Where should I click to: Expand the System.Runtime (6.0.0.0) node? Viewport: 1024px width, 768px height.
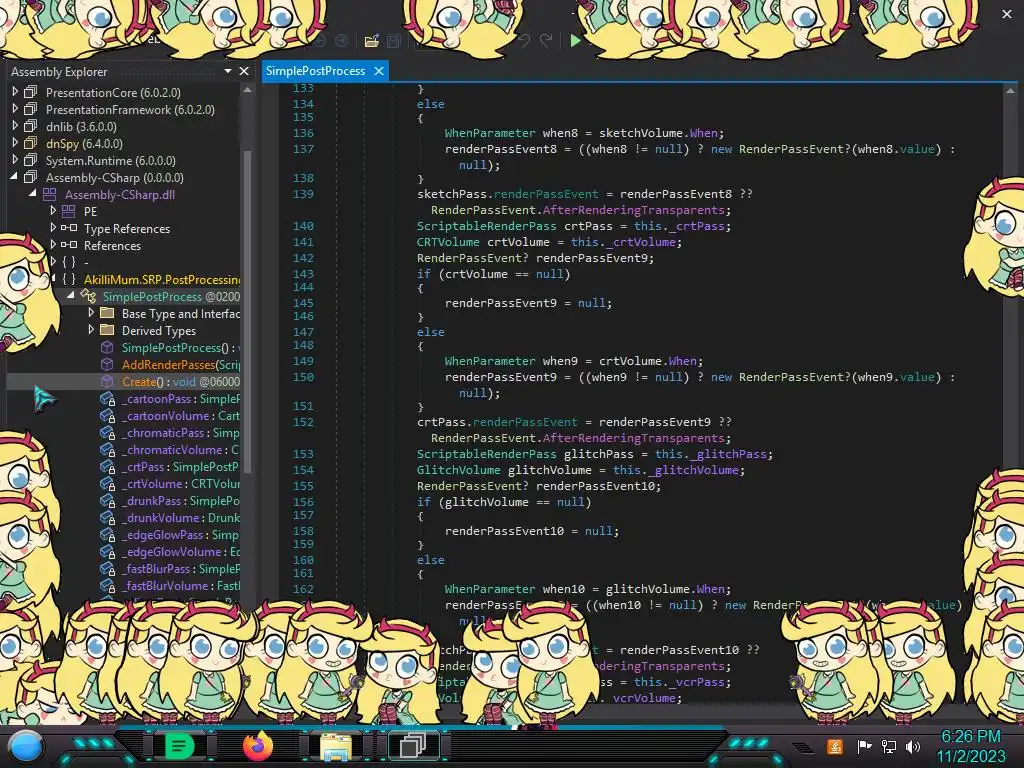(x=15, y=160)
